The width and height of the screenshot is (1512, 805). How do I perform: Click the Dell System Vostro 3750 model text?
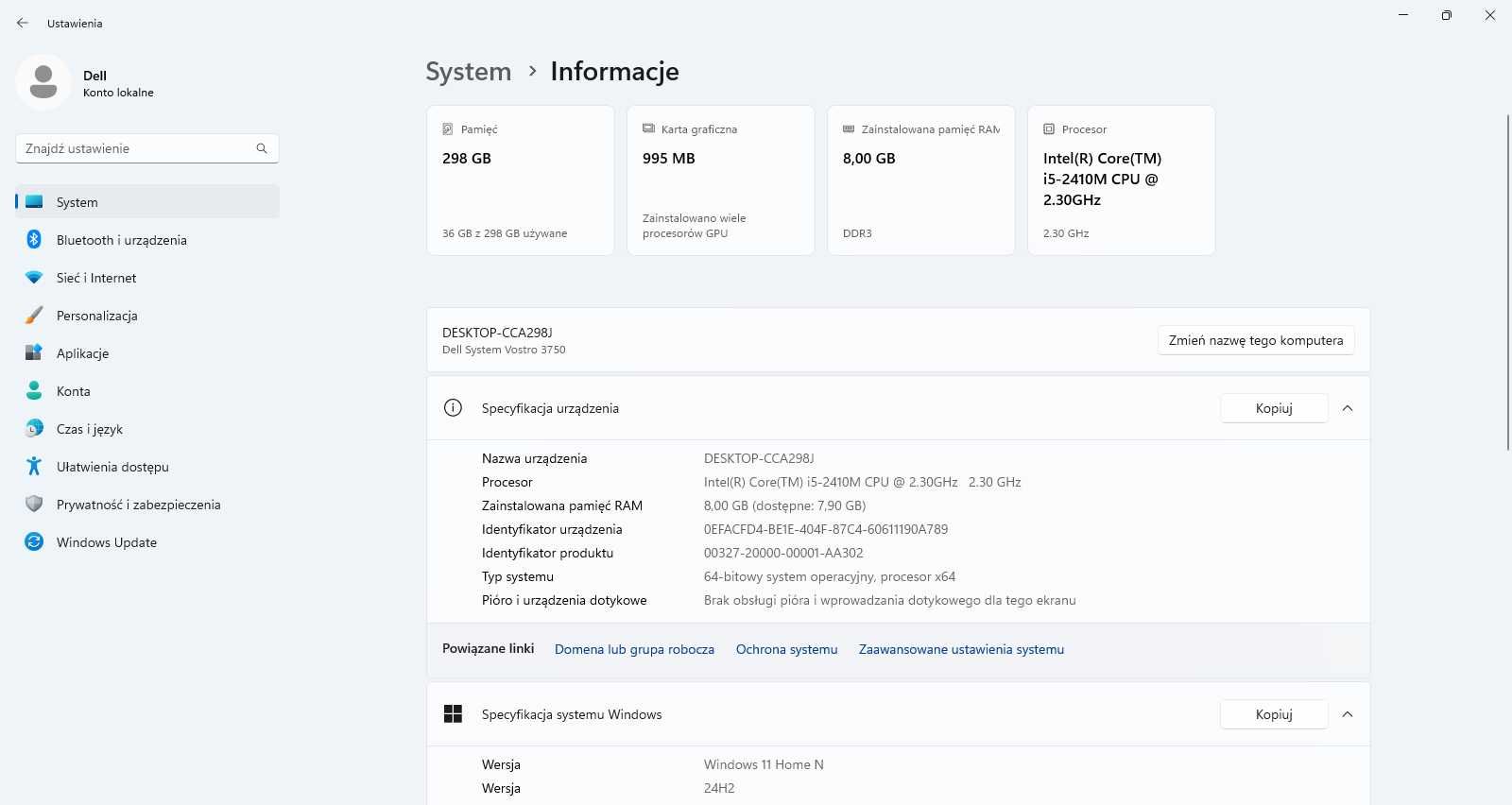pyautogui.click(x=504, y=350)
